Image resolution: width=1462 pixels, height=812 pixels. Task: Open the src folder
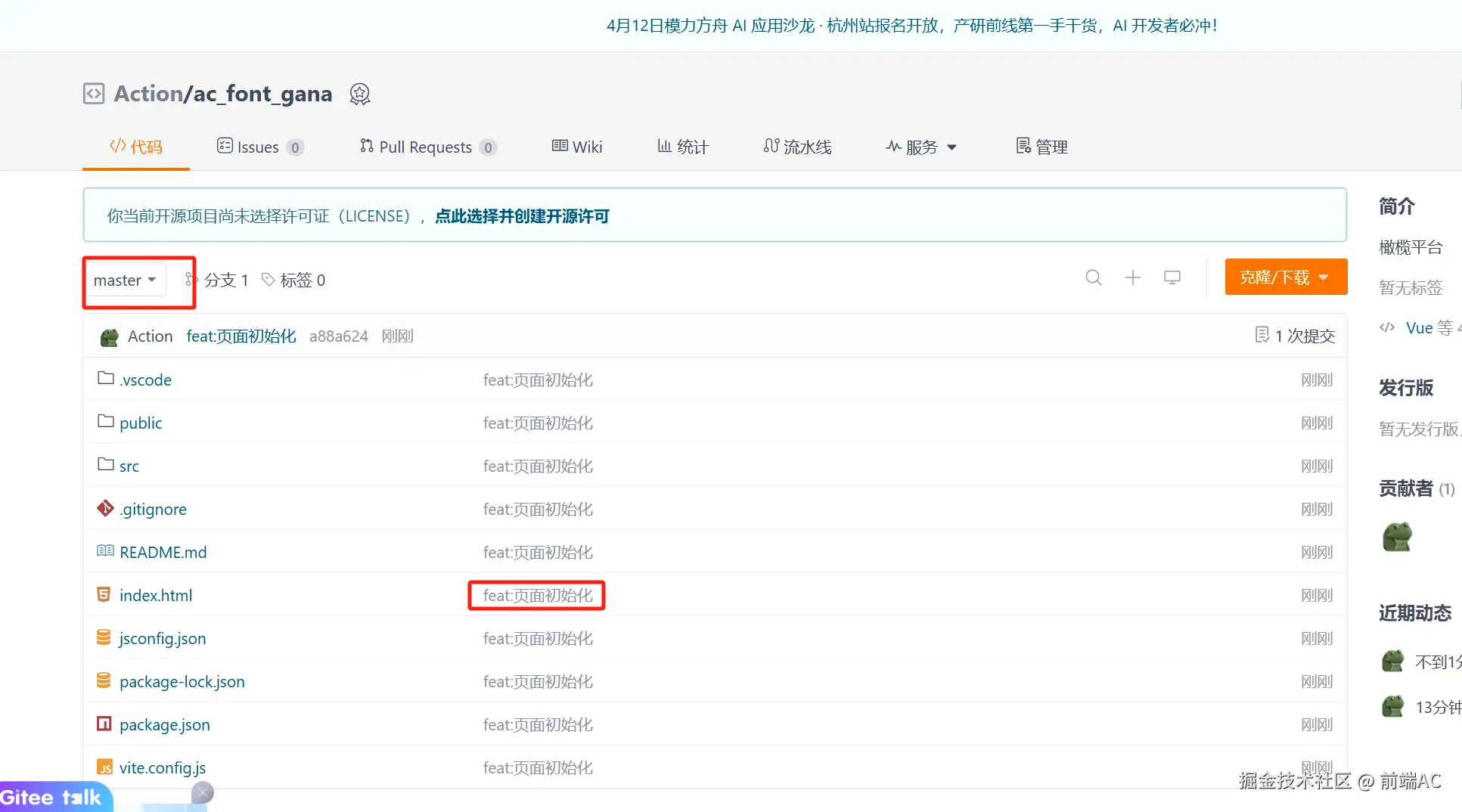coord(129,466)
